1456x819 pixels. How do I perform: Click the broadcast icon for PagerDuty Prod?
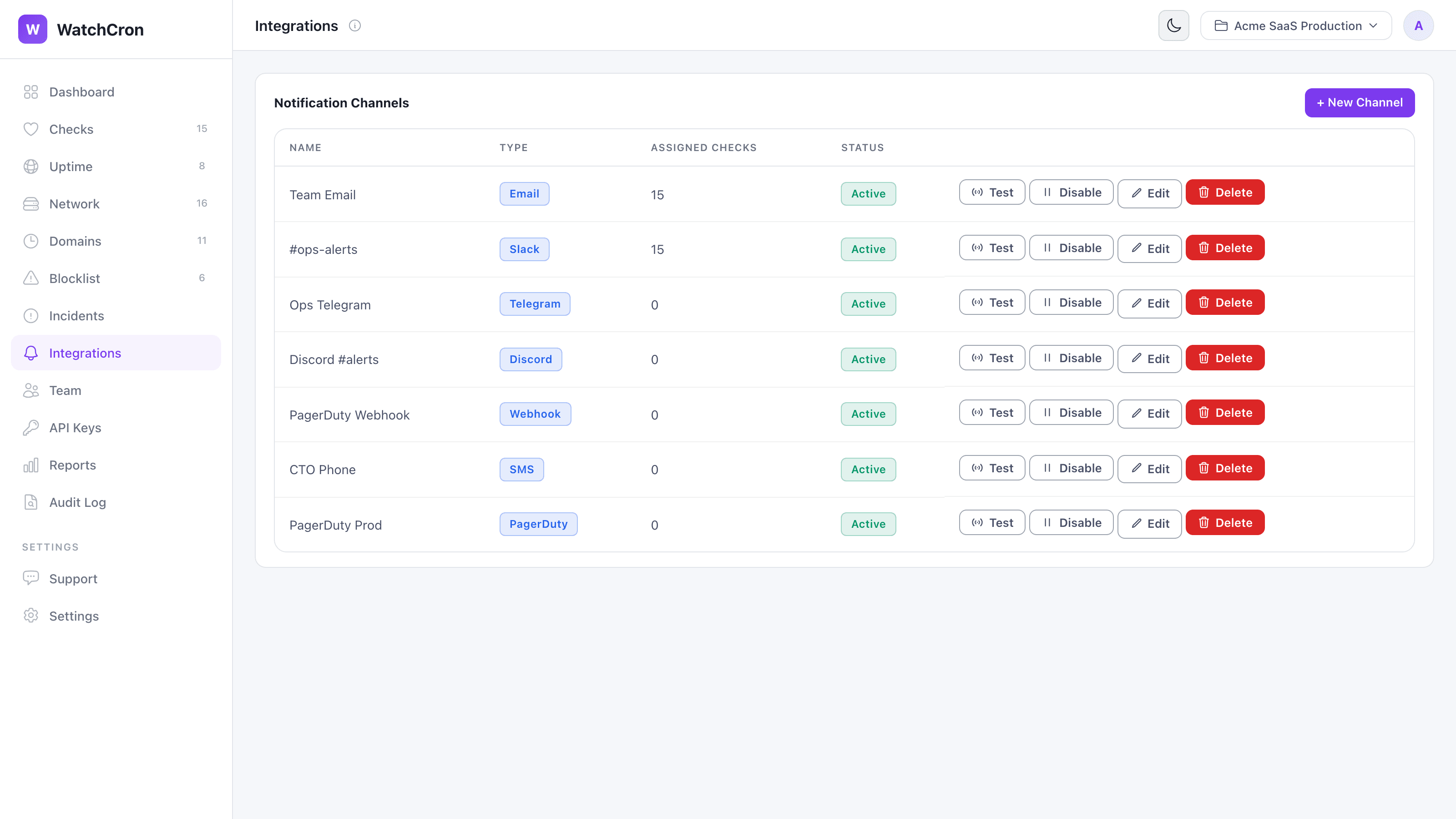(977, 523)
